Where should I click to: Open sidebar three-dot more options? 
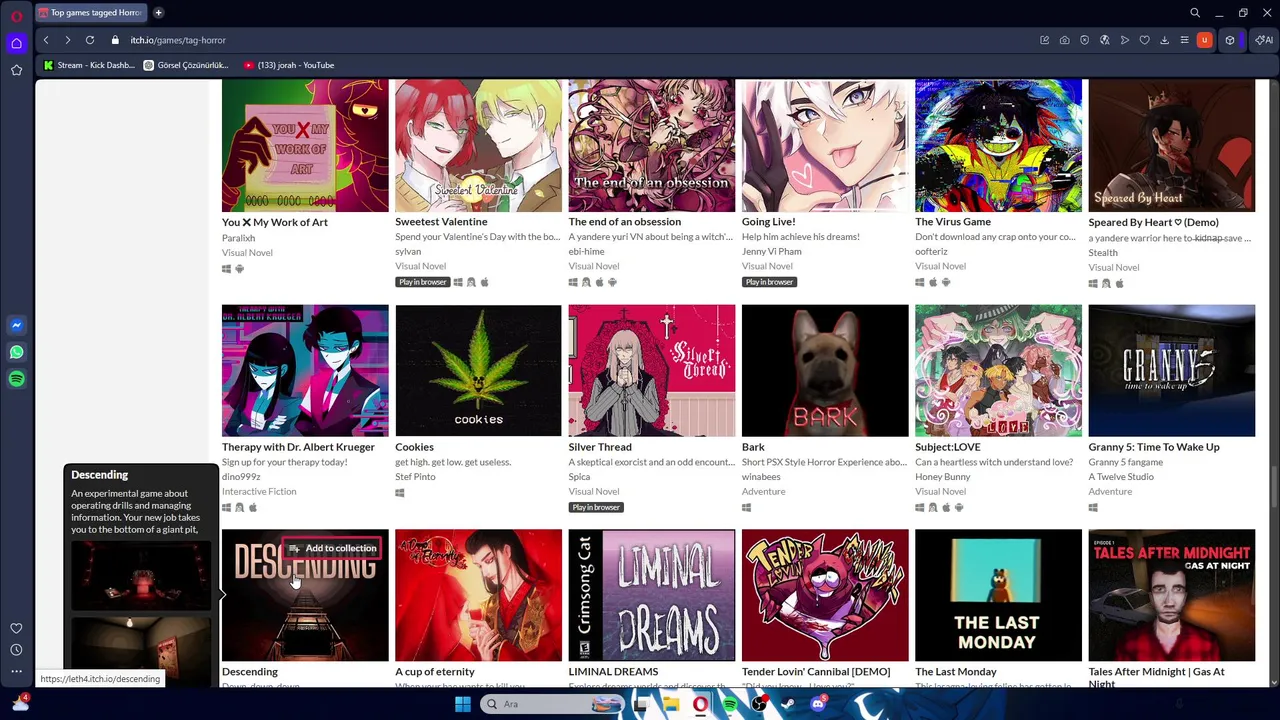click(16, 671)
